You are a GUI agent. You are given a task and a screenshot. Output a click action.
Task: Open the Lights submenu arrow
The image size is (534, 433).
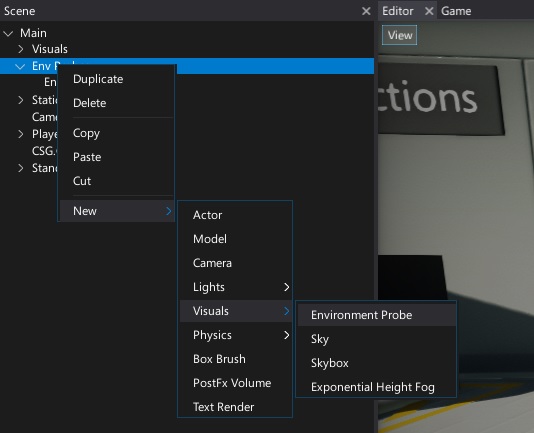click(286, 287)
